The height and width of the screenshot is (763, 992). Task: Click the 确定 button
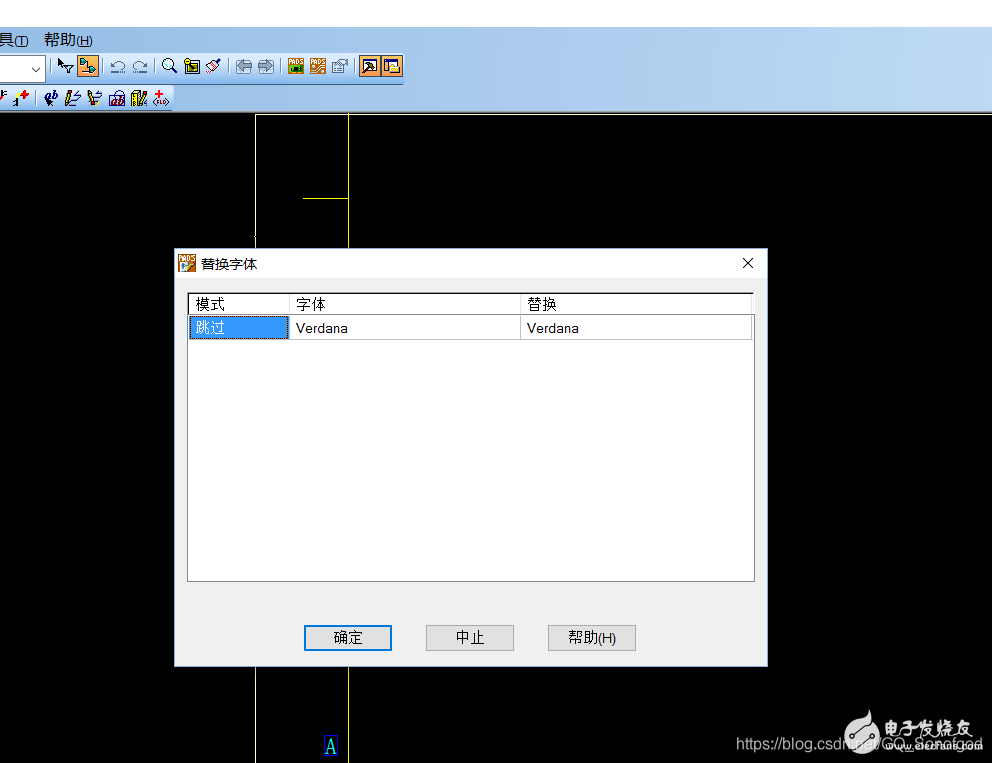[x=348, y=638]
